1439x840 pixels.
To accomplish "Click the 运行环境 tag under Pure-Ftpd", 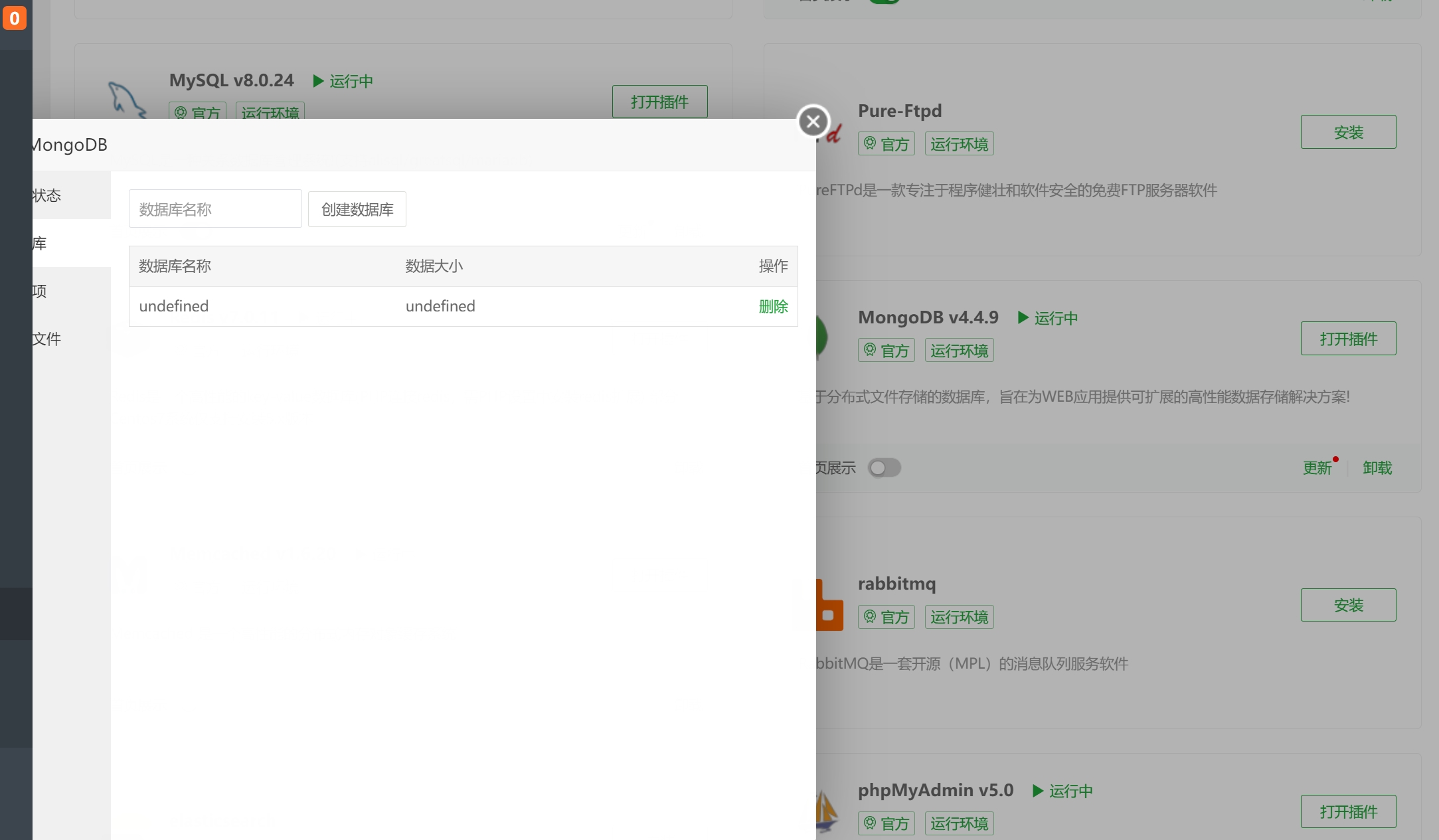I will (959, 144).
